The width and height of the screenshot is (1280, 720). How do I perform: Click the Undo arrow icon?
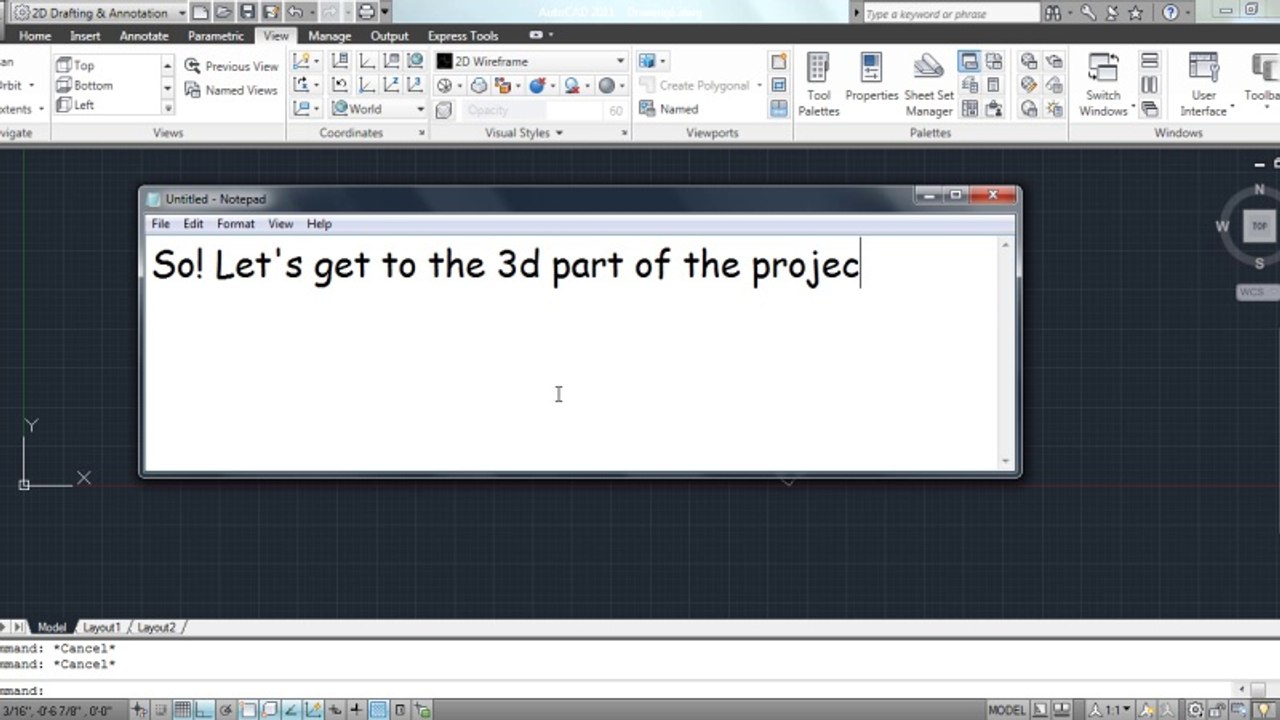click(x=294, y=13)
